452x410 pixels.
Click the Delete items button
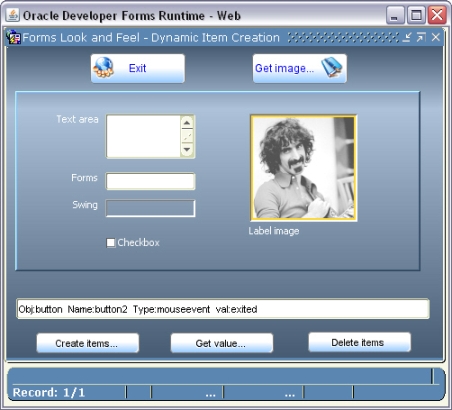[359, 342]
